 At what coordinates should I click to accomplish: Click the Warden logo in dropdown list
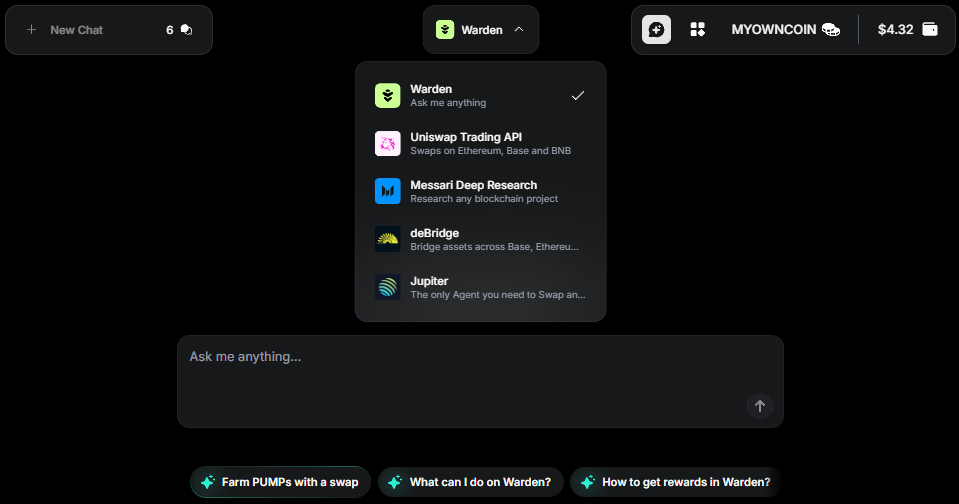click(x=388, y=95)
